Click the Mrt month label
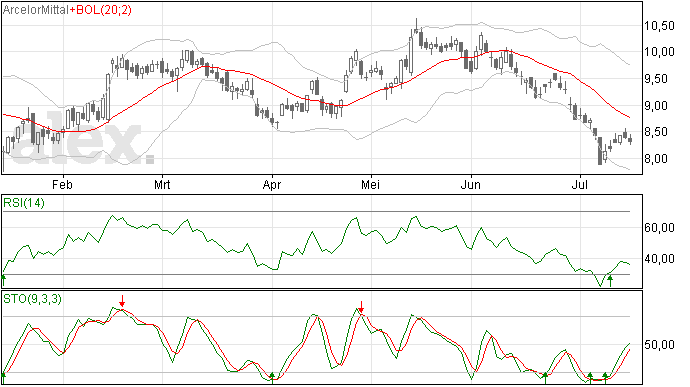The image size is (690, 387). click(162, 184)
